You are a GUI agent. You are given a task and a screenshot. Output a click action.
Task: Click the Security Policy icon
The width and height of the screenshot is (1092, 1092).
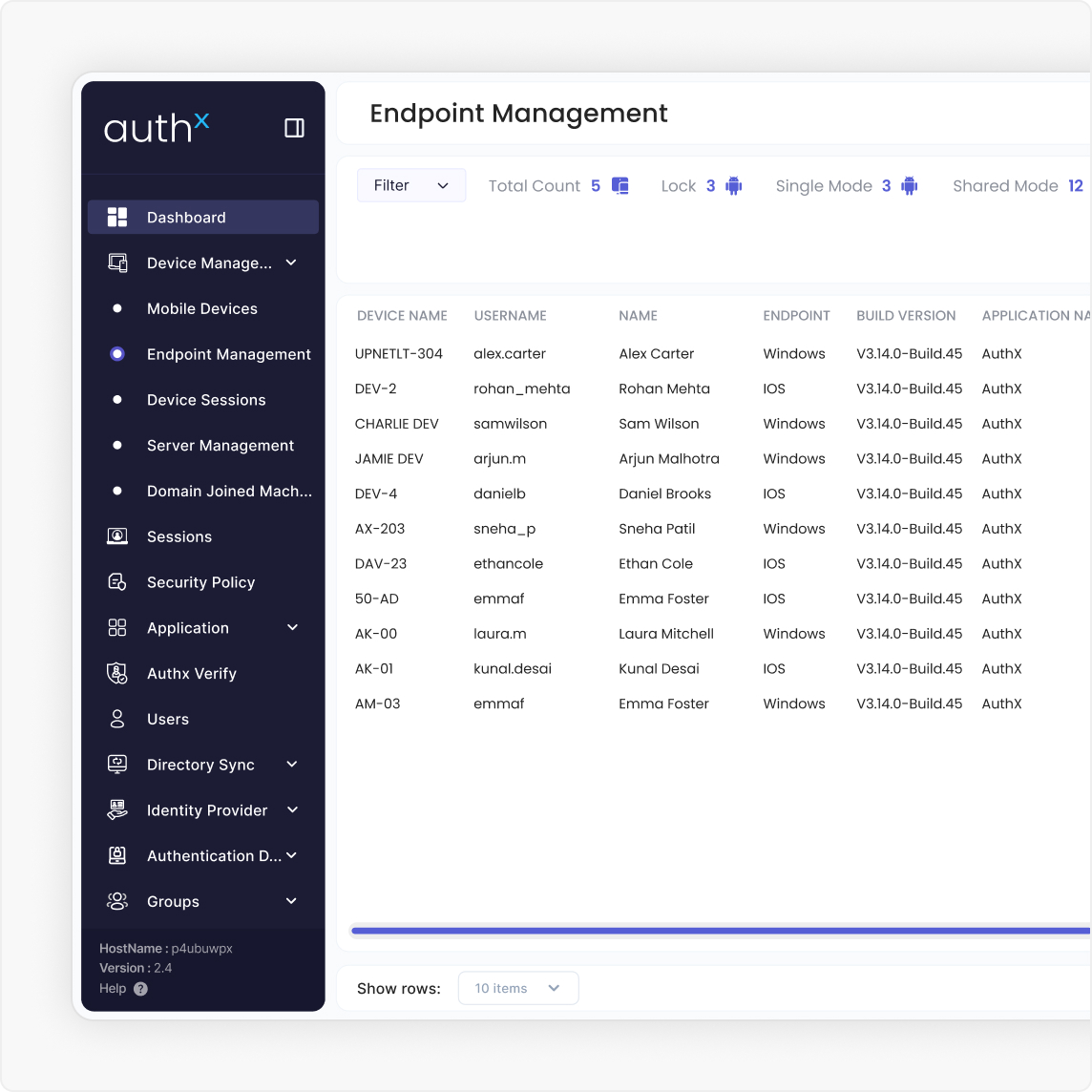[x=117, y=582]
